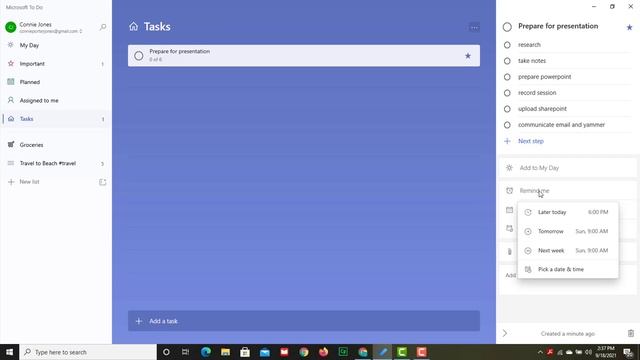Check off the record session step
Screen dimensions: 640x360
[x=507, y=93]
